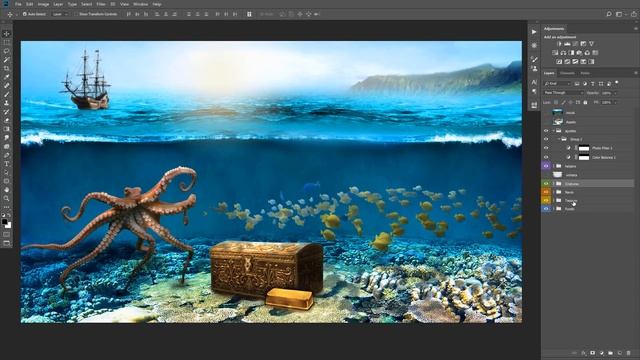Screen dimensions: 640x360
Task: Switch to the Channels tab
Action: pyautogui.click(x=567, y=73)
